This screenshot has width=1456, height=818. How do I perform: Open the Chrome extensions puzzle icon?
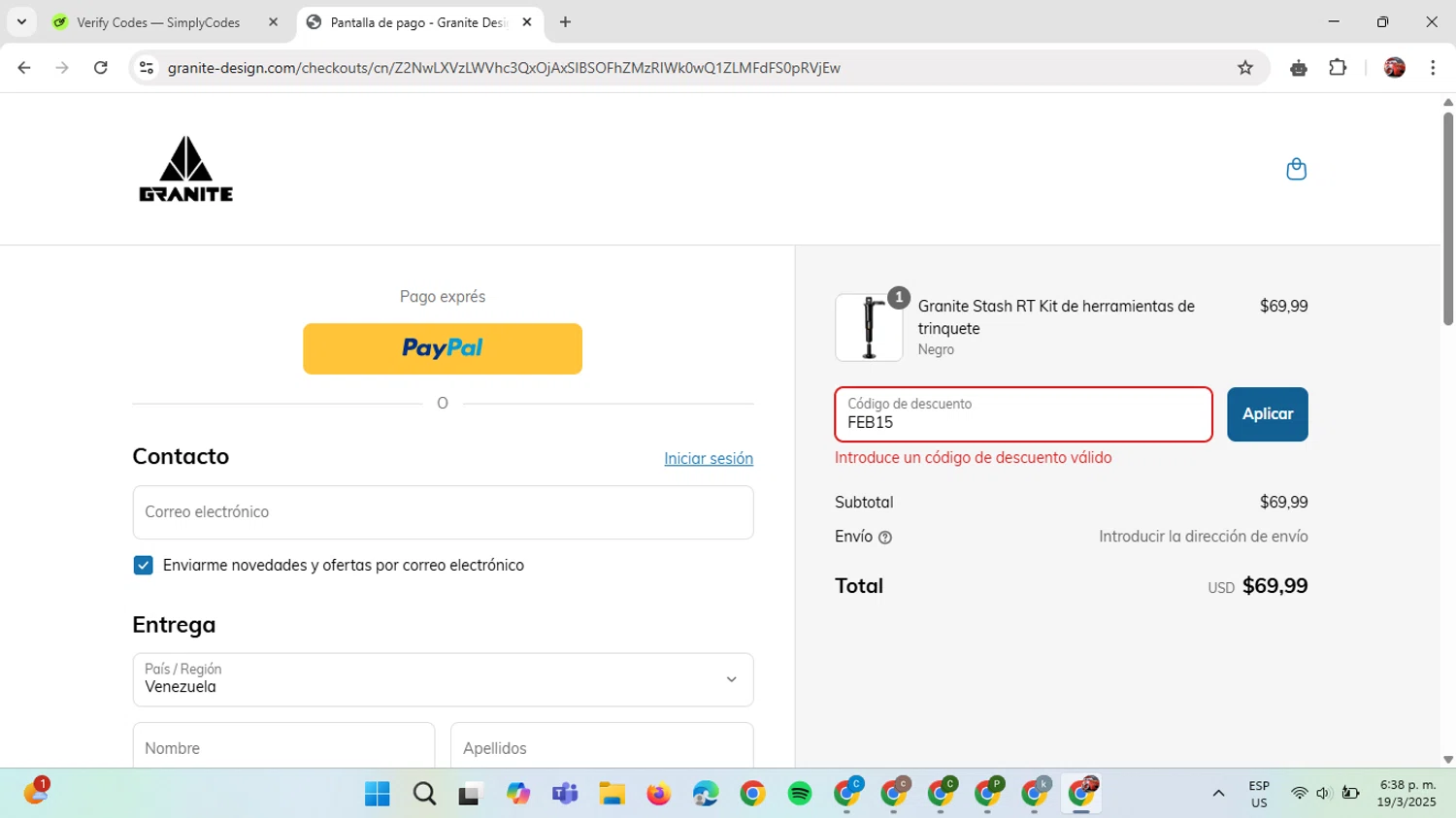1338,68
